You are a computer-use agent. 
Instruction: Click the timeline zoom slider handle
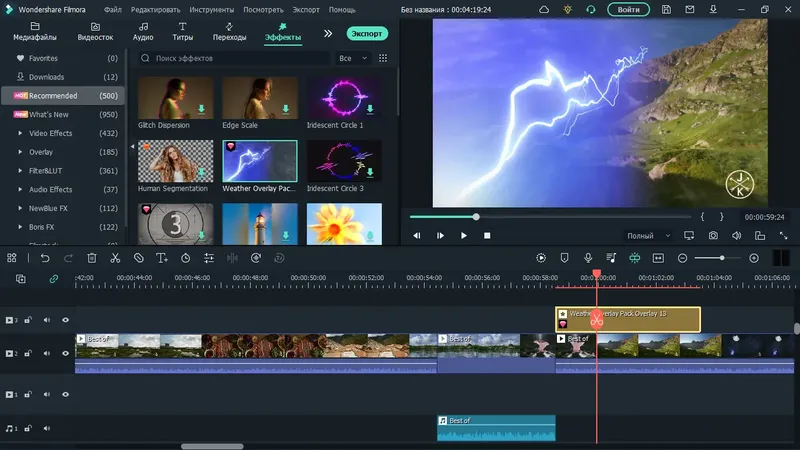click(x=722, y=258)
